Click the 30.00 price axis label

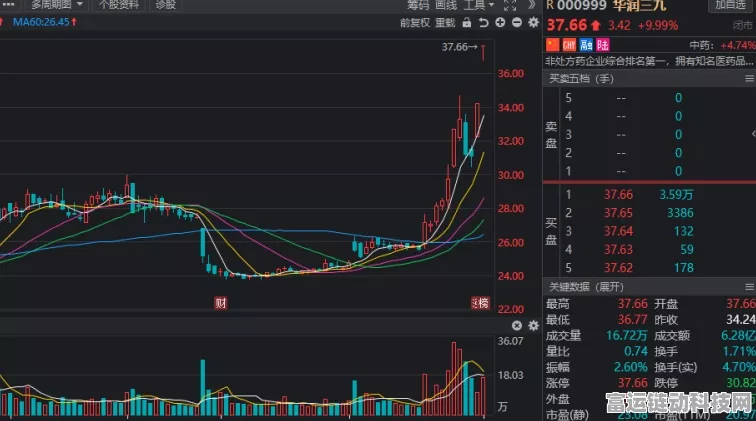pos(511,175)
